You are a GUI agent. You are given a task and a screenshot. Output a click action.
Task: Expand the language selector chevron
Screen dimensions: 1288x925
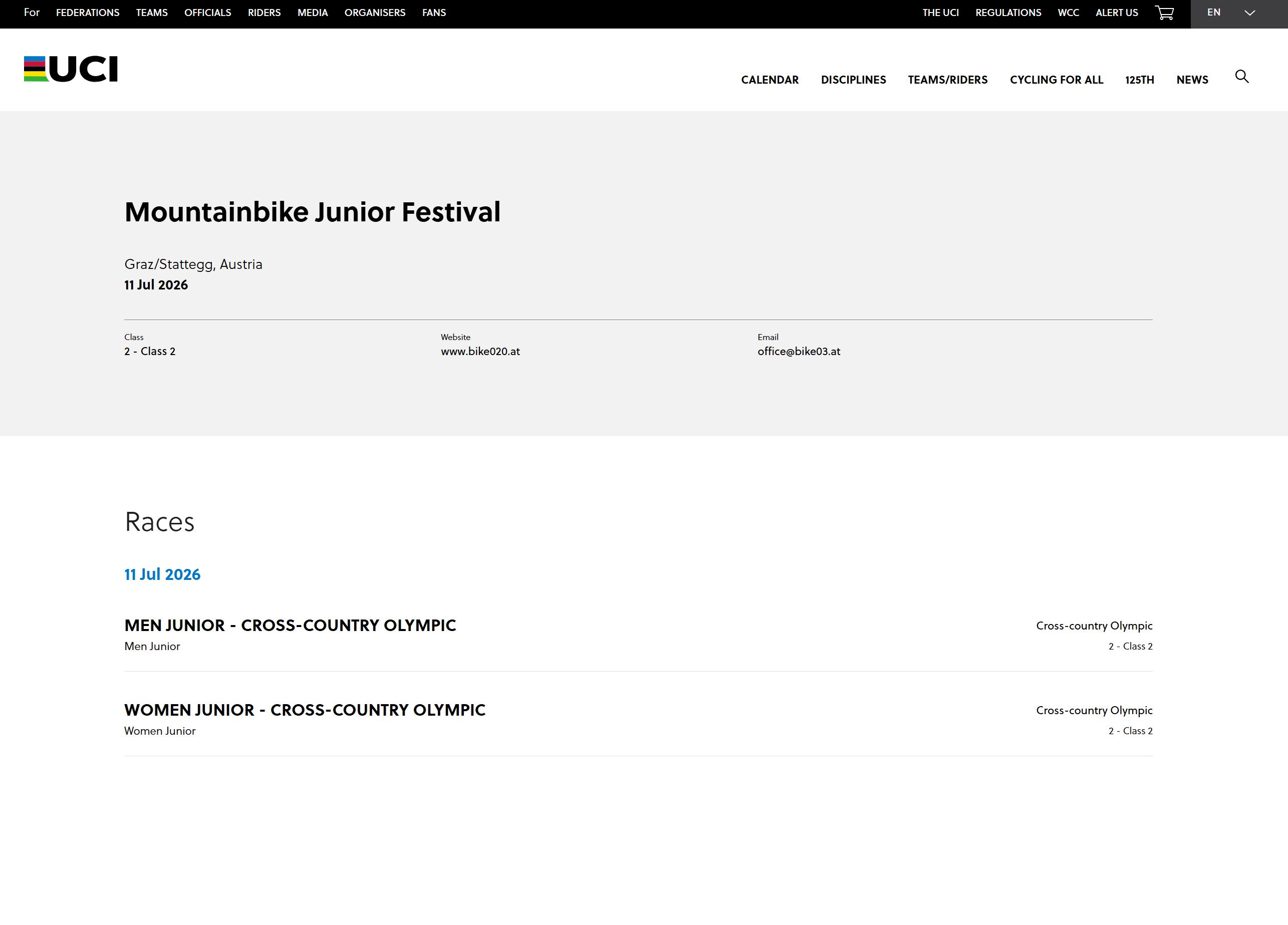(1249, 12)
